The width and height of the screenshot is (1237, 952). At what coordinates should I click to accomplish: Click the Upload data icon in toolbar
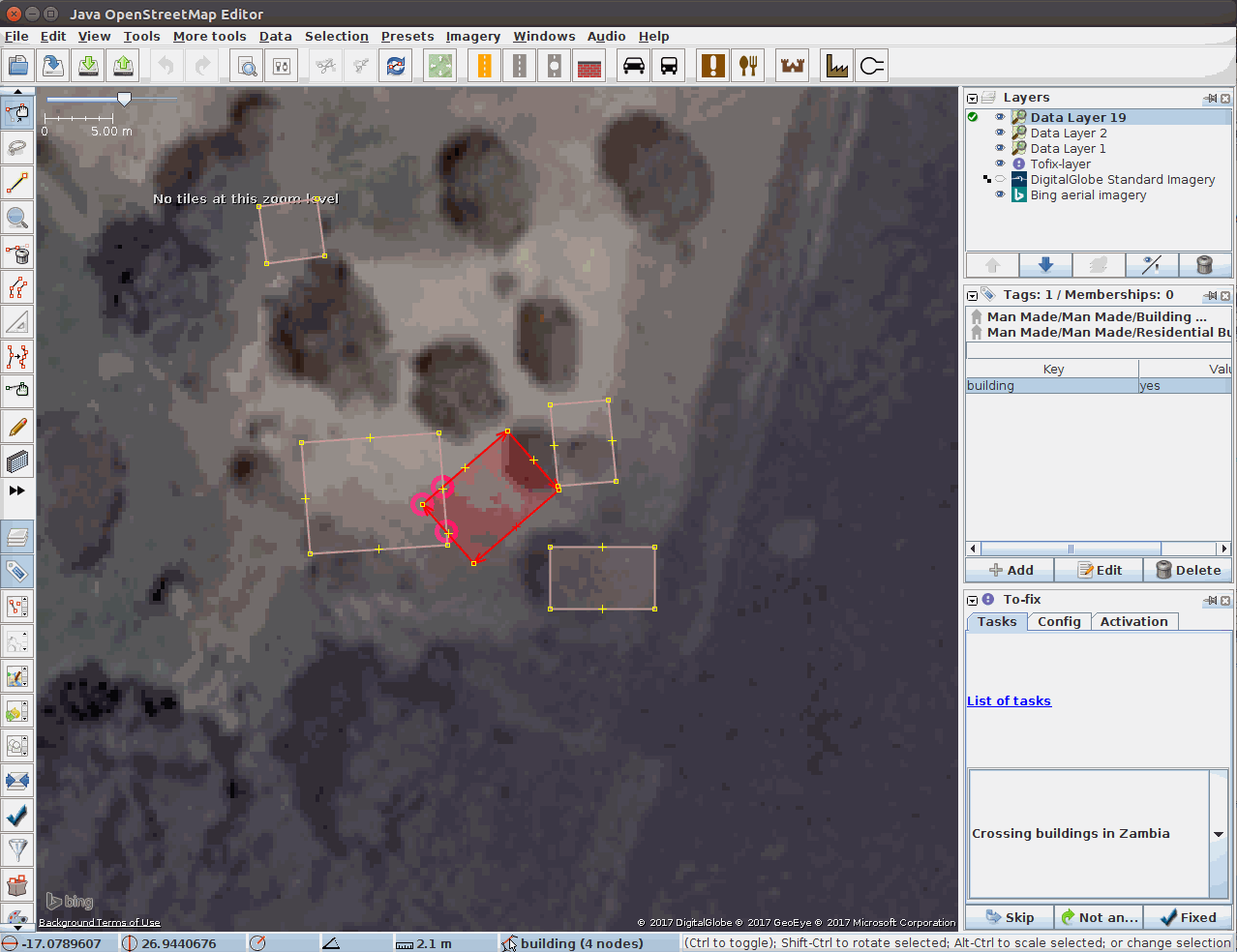pyautogui.click(x=123, y=66)
